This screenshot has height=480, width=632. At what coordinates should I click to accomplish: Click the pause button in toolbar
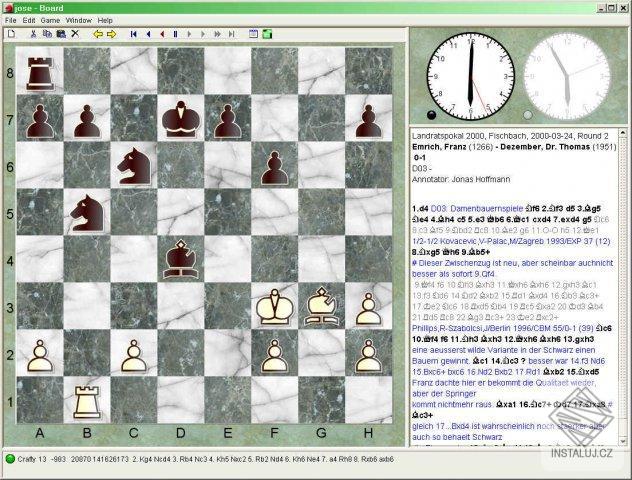(x=175, y=34)
